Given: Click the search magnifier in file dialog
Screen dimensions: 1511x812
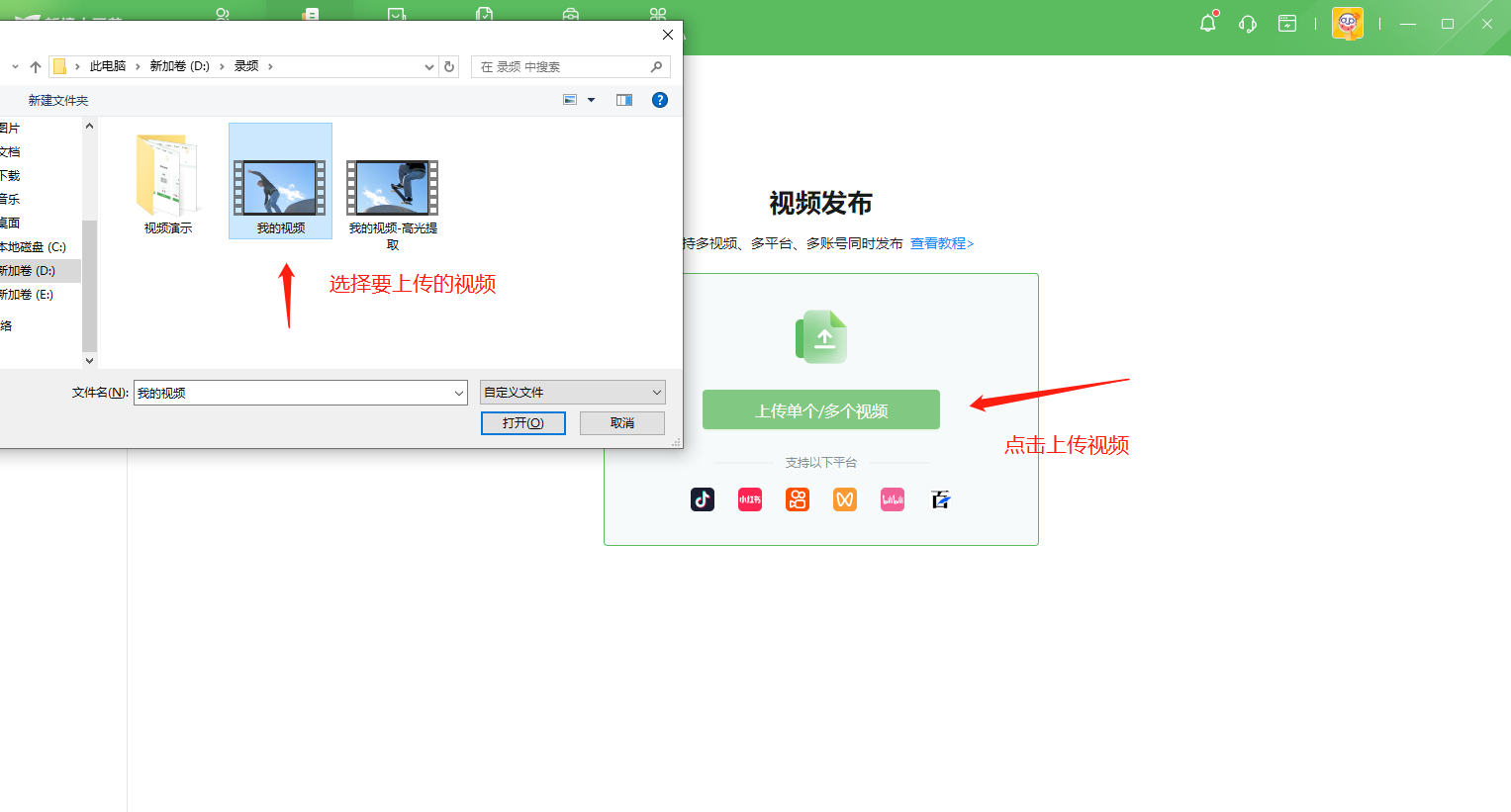Looking at the screenshot, I should 656,66.
